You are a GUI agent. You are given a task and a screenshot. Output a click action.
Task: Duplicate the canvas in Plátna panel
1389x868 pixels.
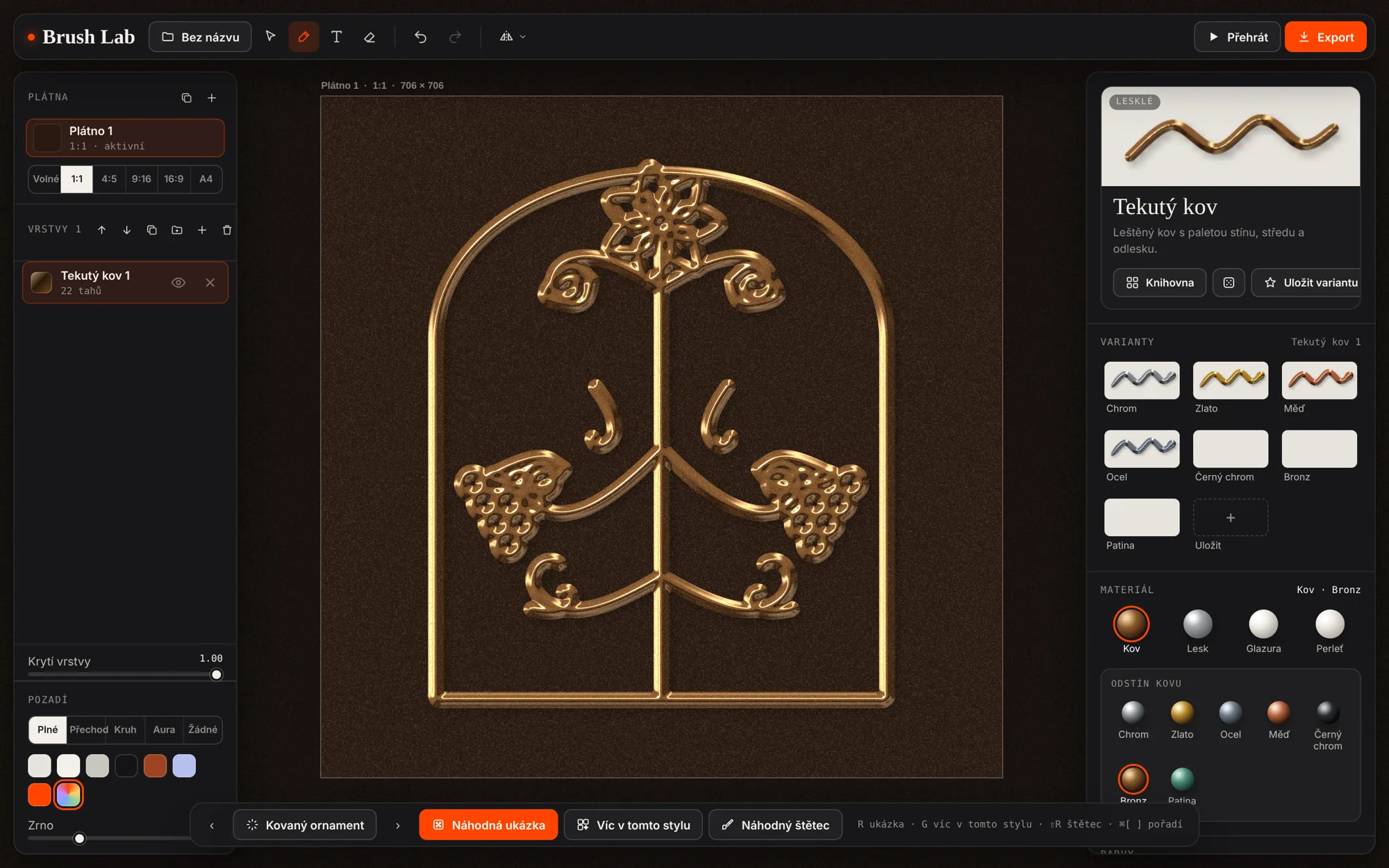[x=186, y=98]
